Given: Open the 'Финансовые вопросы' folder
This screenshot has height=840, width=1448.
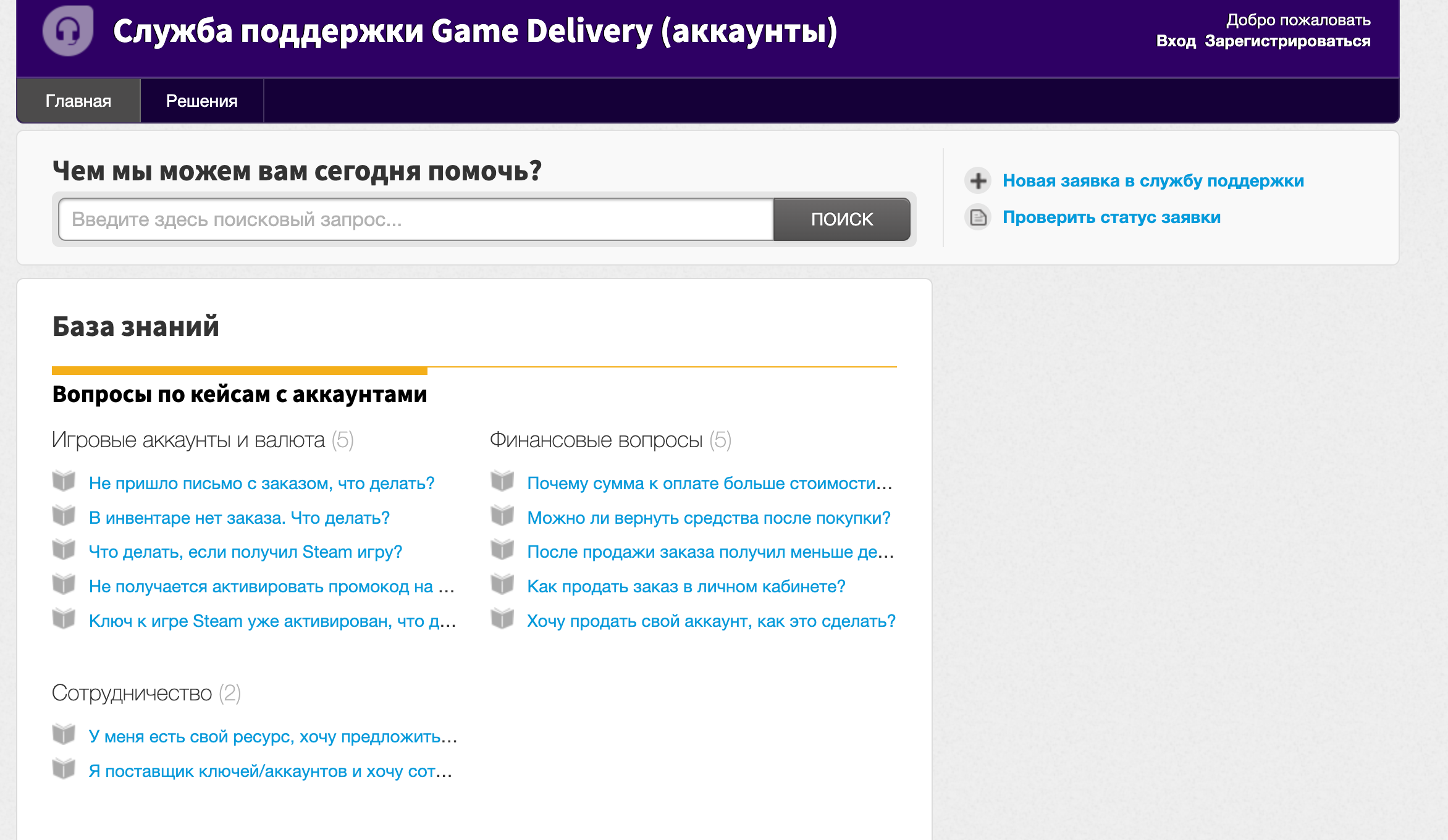Looking at the screenshot, I should point(596,440).
